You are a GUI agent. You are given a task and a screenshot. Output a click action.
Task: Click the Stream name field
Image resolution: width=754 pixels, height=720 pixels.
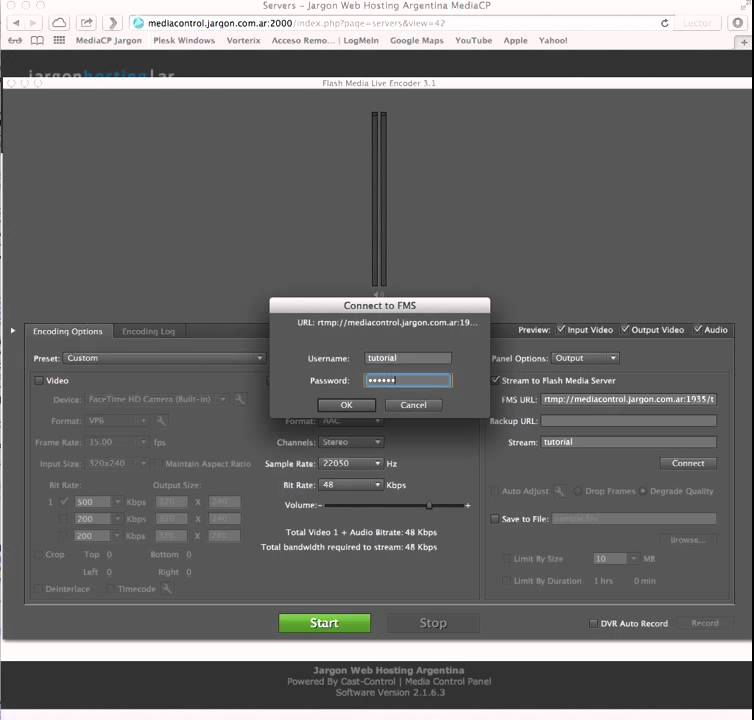tap(629, 442)
